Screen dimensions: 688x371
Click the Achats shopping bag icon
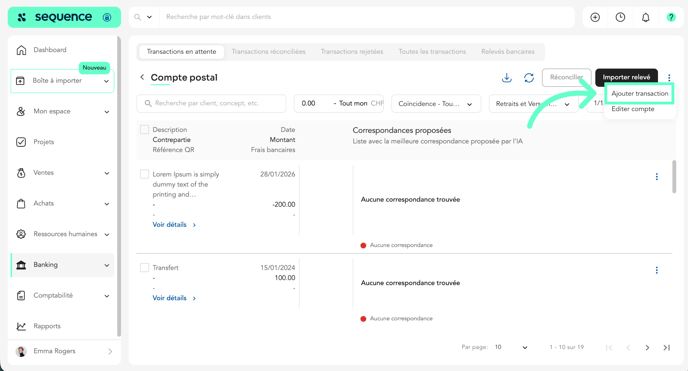click(21, 203)
